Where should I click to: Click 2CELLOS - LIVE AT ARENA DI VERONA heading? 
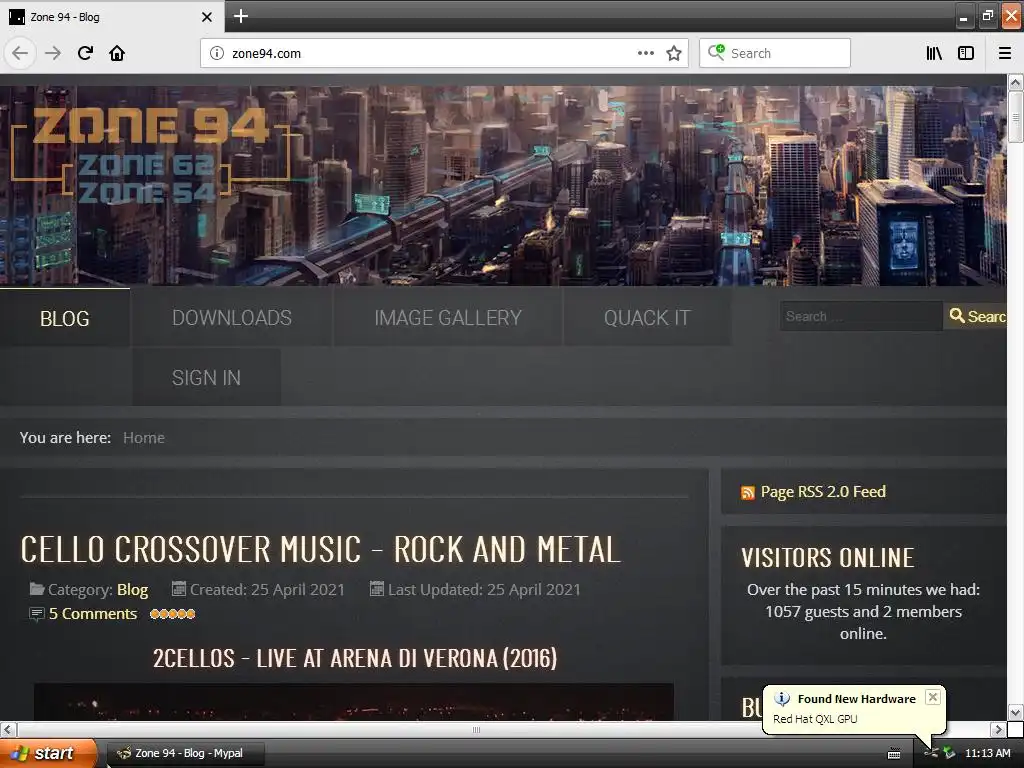(355, 658)
